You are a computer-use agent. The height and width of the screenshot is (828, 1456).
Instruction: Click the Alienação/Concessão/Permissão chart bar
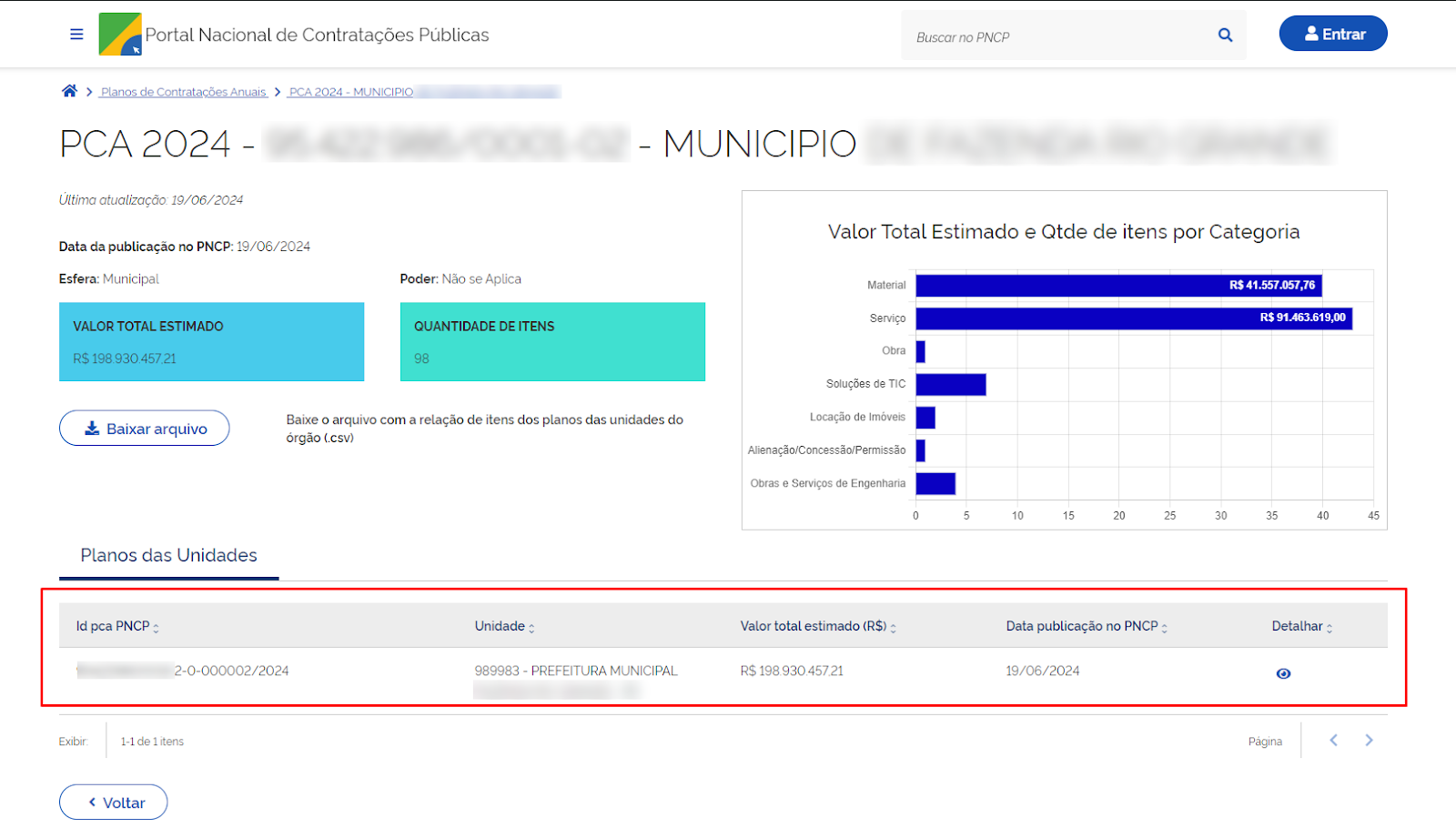tap(920, 450)
